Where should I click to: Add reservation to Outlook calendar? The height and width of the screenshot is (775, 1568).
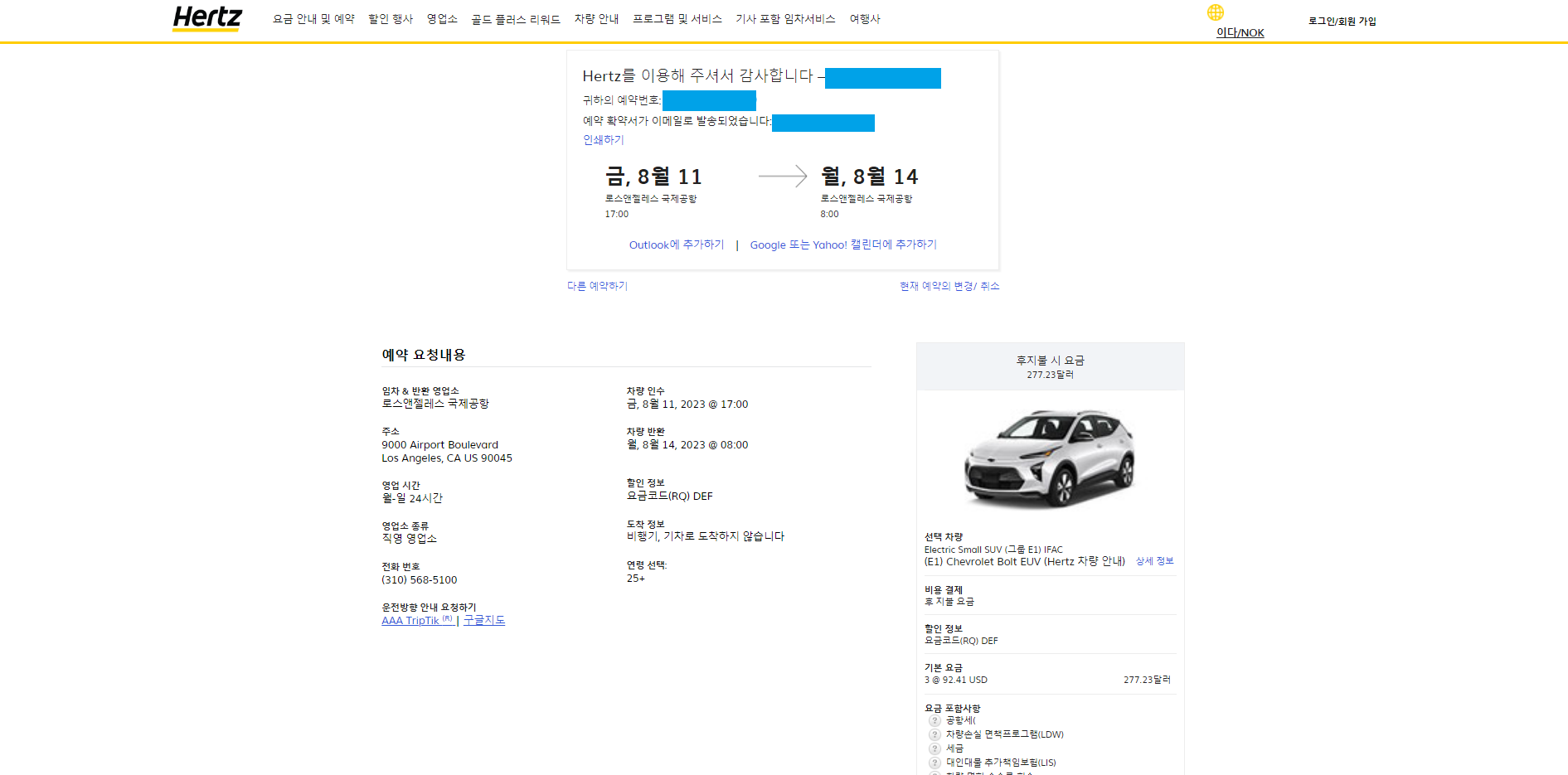[676, 245]
